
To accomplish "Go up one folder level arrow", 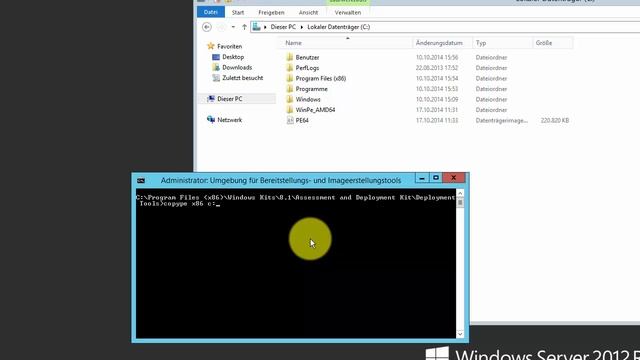I will point(244,27).
